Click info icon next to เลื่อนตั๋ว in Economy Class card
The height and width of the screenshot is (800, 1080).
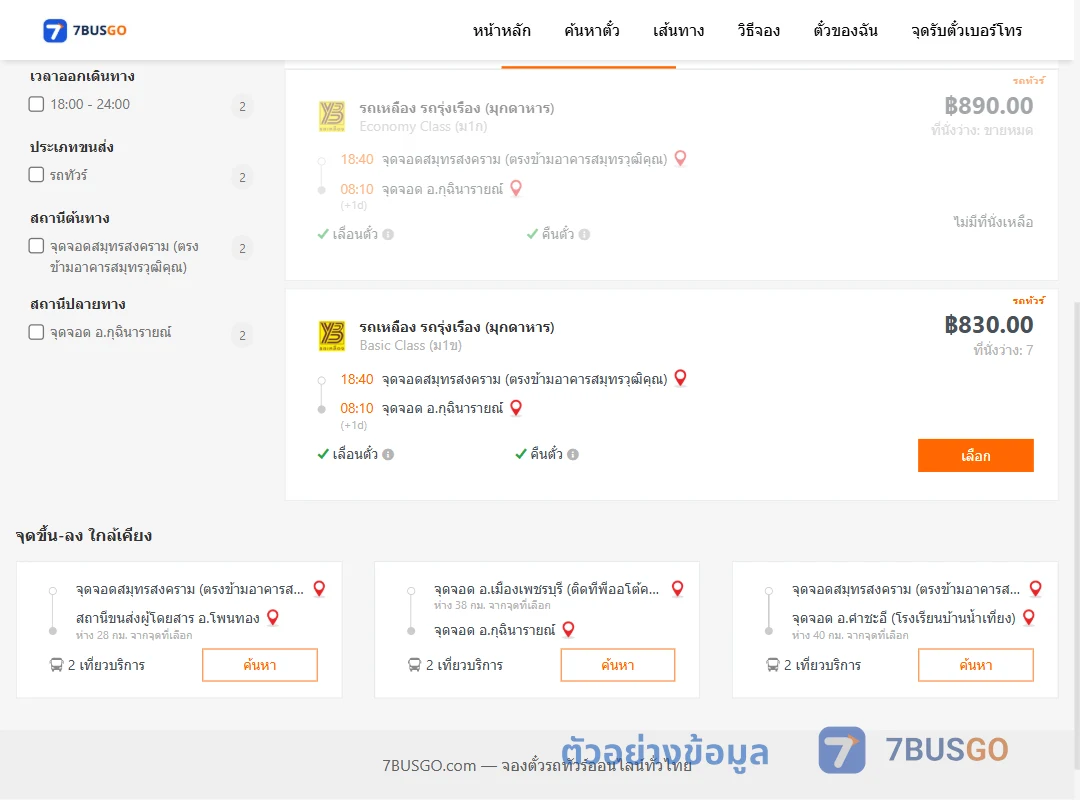388,234
